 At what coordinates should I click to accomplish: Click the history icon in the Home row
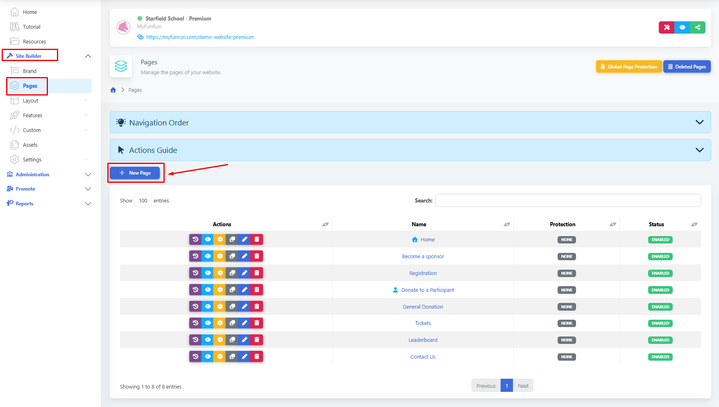tap(195, 240)
